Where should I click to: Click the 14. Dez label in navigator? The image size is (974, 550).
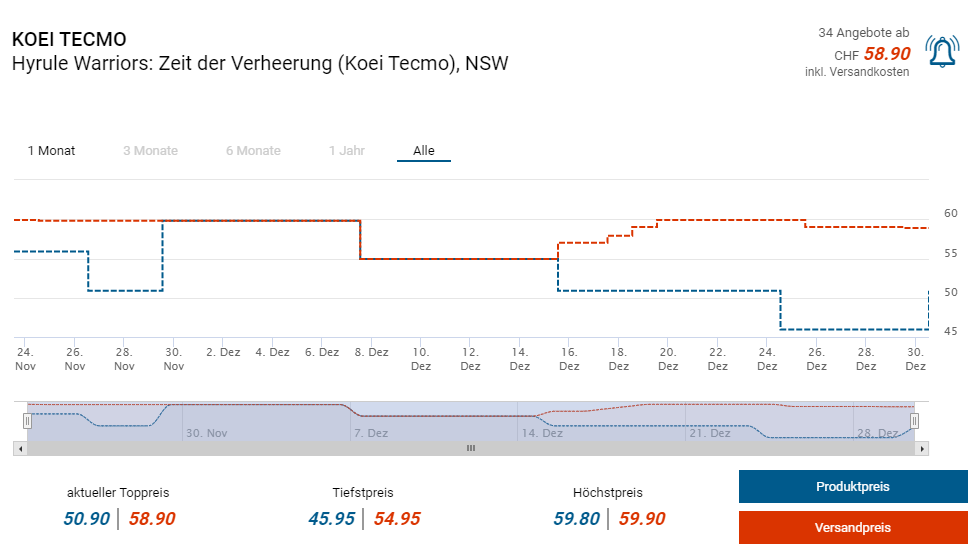pyautogui.click(x=544, y=433)
